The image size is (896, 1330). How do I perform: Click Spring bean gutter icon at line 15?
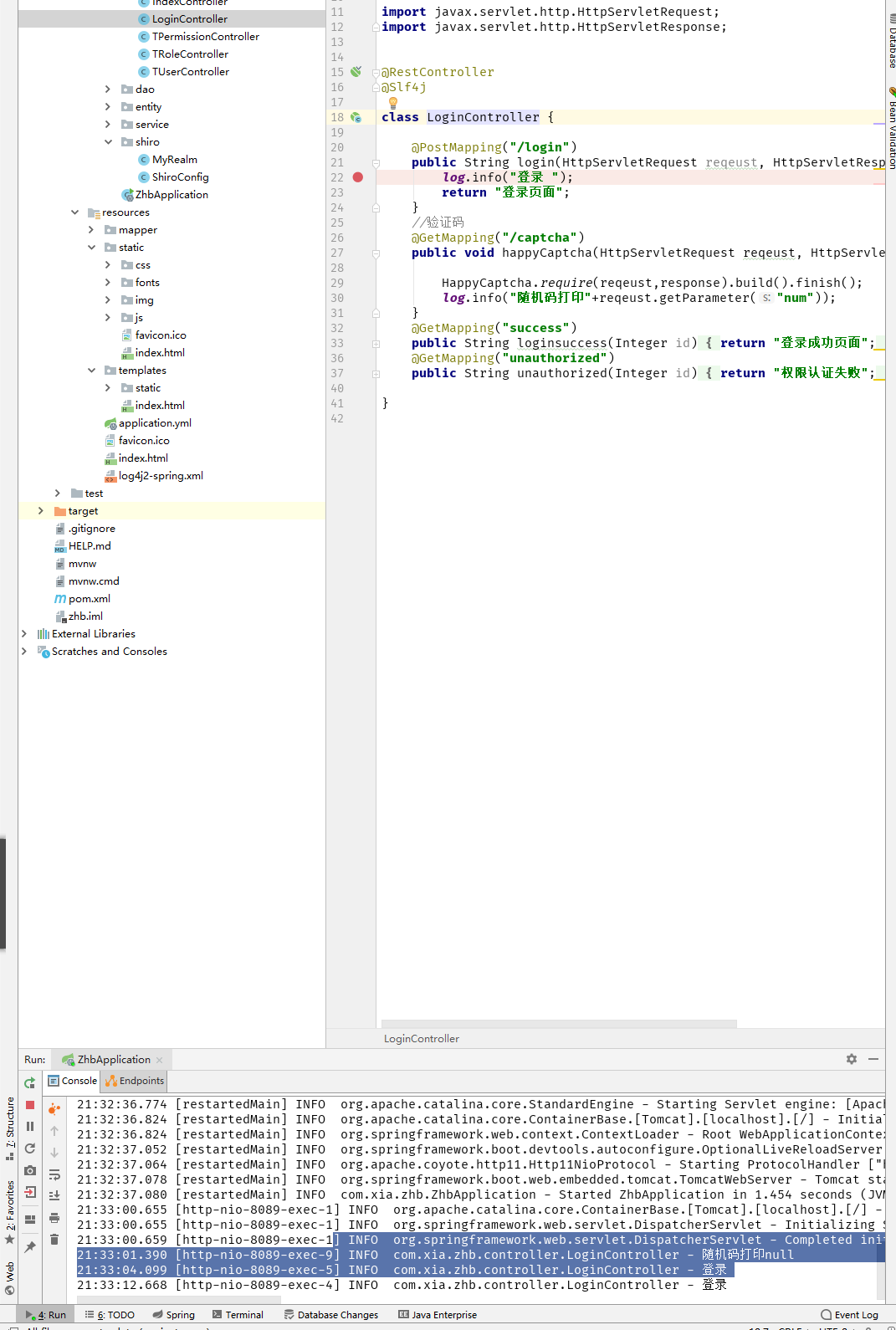(x=356, y=72)
